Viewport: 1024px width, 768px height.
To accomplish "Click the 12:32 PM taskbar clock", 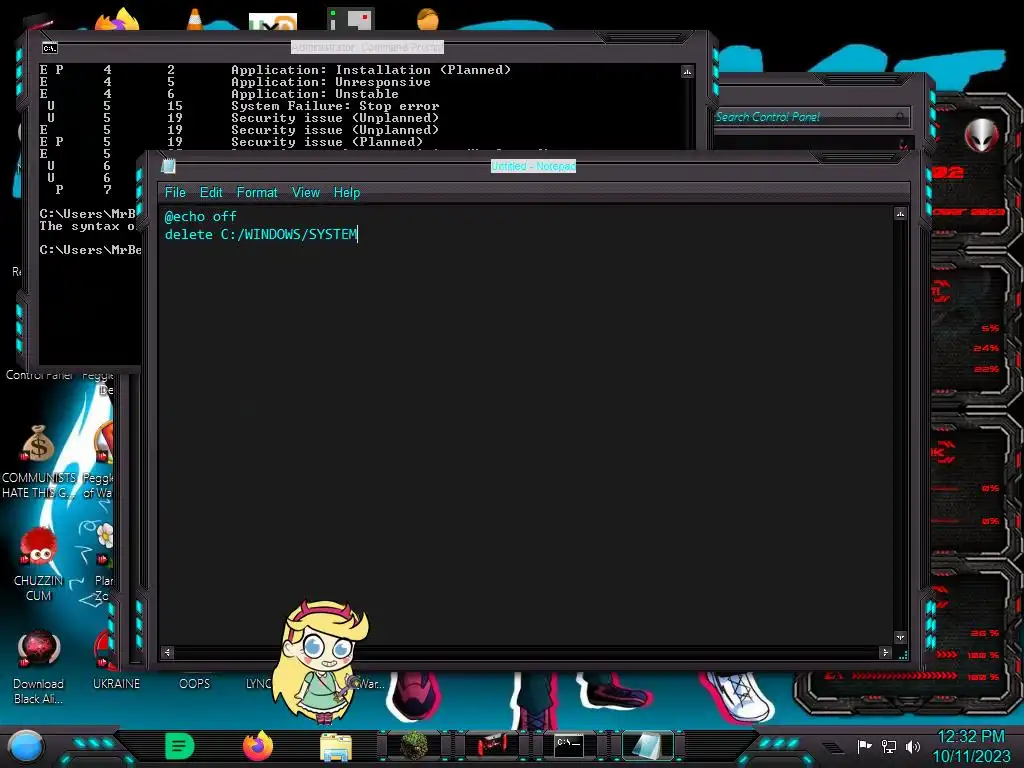I will pos(970,737).
